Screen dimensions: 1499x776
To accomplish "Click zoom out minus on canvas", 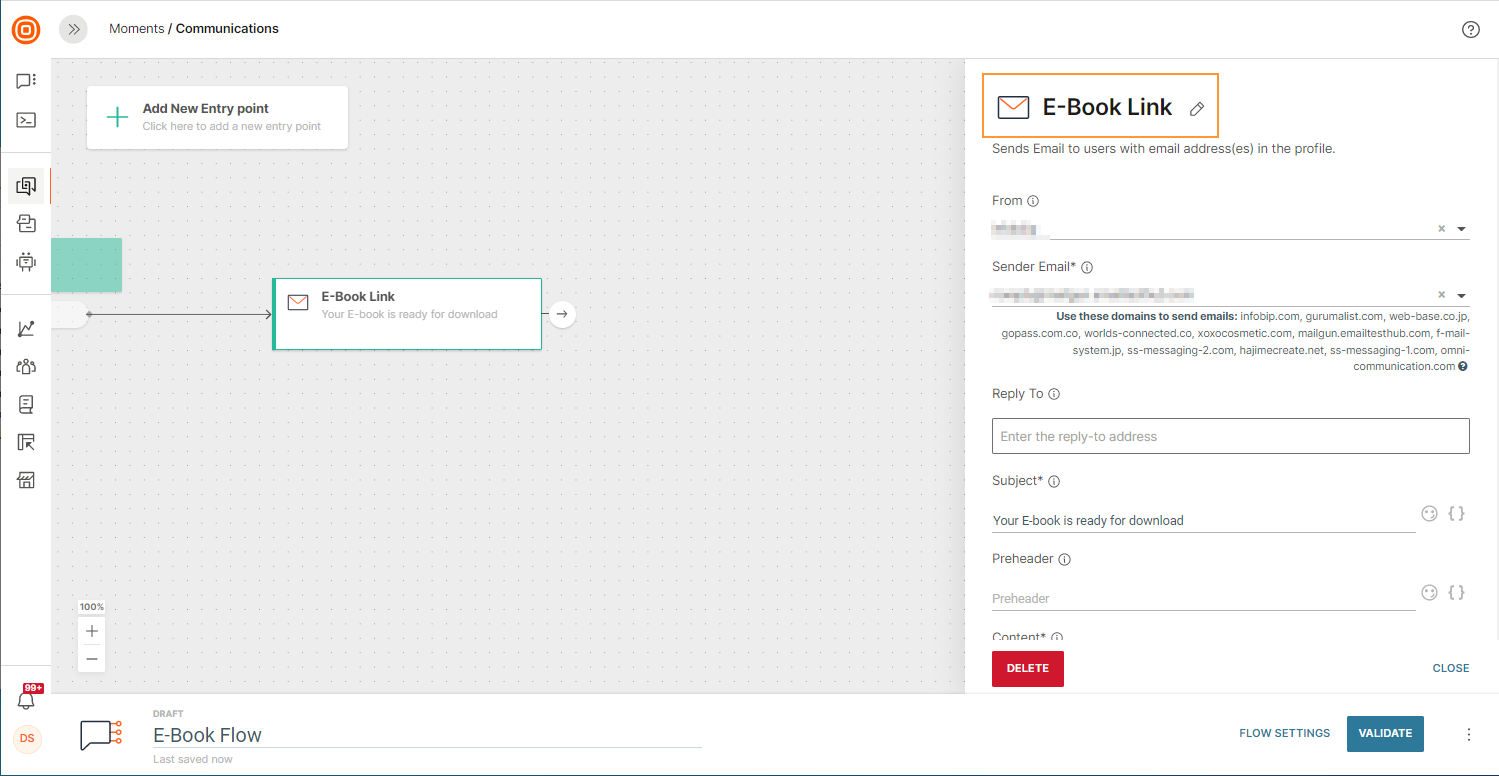I will pos(92,658).
